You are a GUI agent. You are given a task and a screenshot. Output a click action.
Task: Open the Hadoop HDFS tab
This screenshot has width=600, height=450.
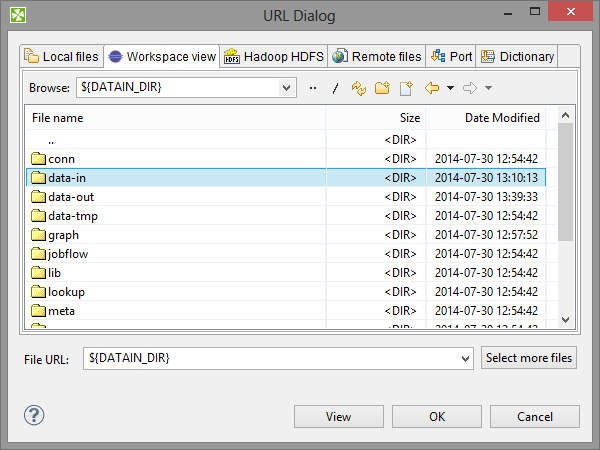point(274,57)
